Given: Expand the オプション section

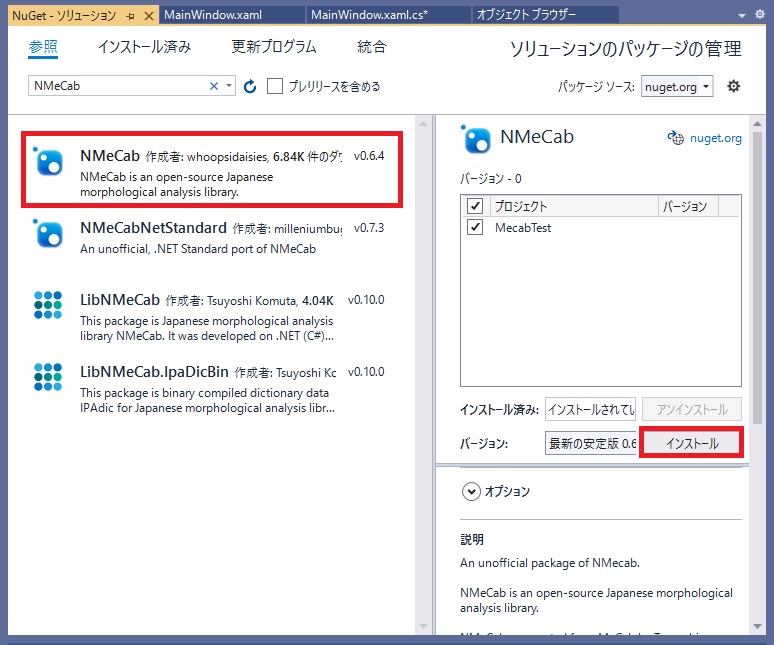Looking at the screenshot, I should pyautogui.click(x=471, y=492).
